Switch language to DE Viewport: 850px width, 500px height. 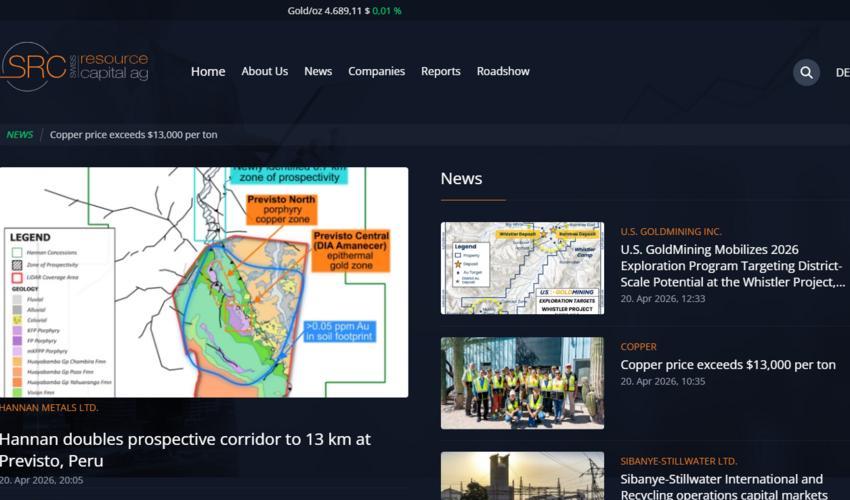[x=842, y=72]
